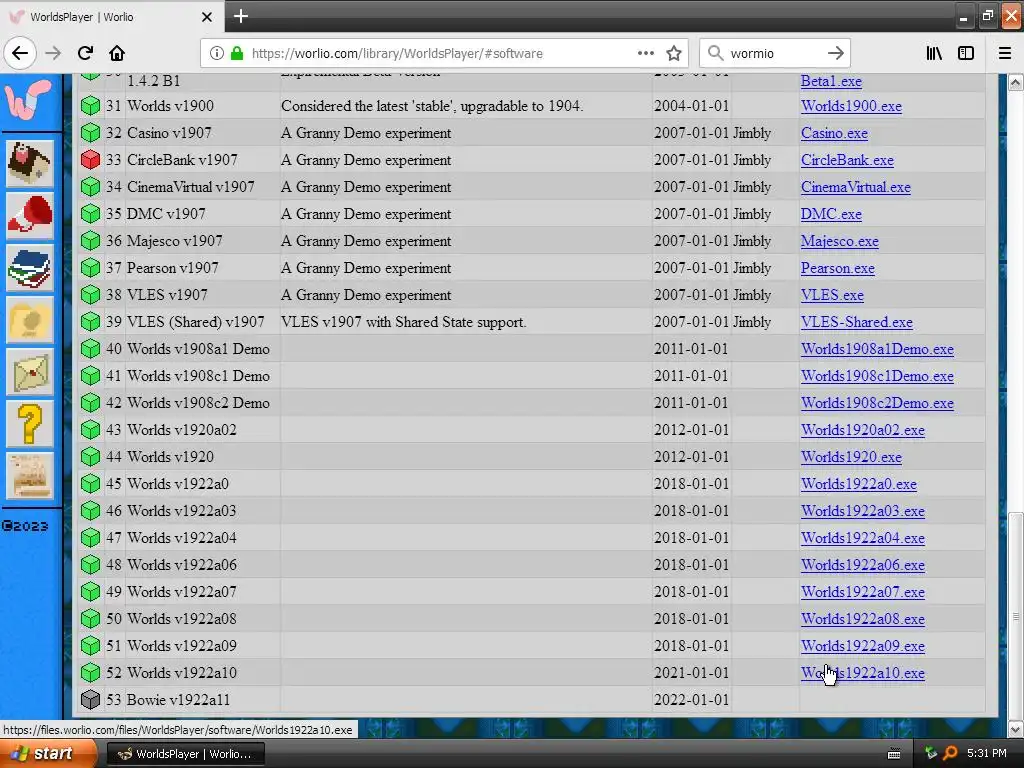Download Casino.exe
Image resolution: width=1024 pixels, height=768 pixels.
pyautogui.click(x=834, y=133)
